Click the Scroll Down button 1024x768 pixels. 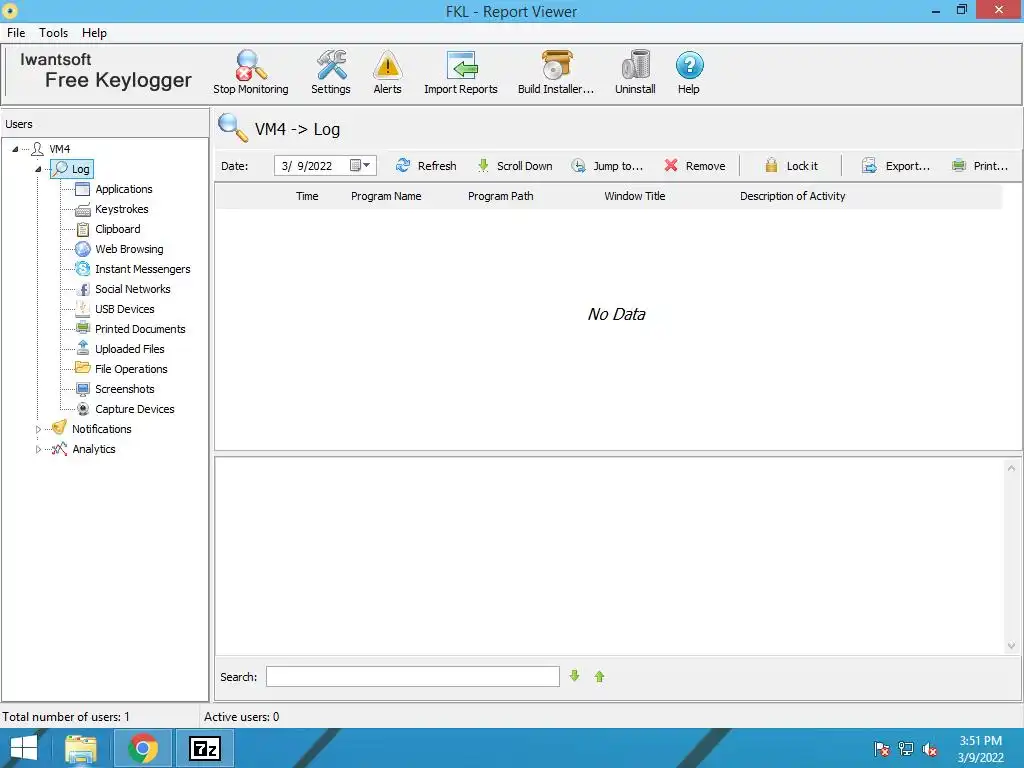pos(515,166)
